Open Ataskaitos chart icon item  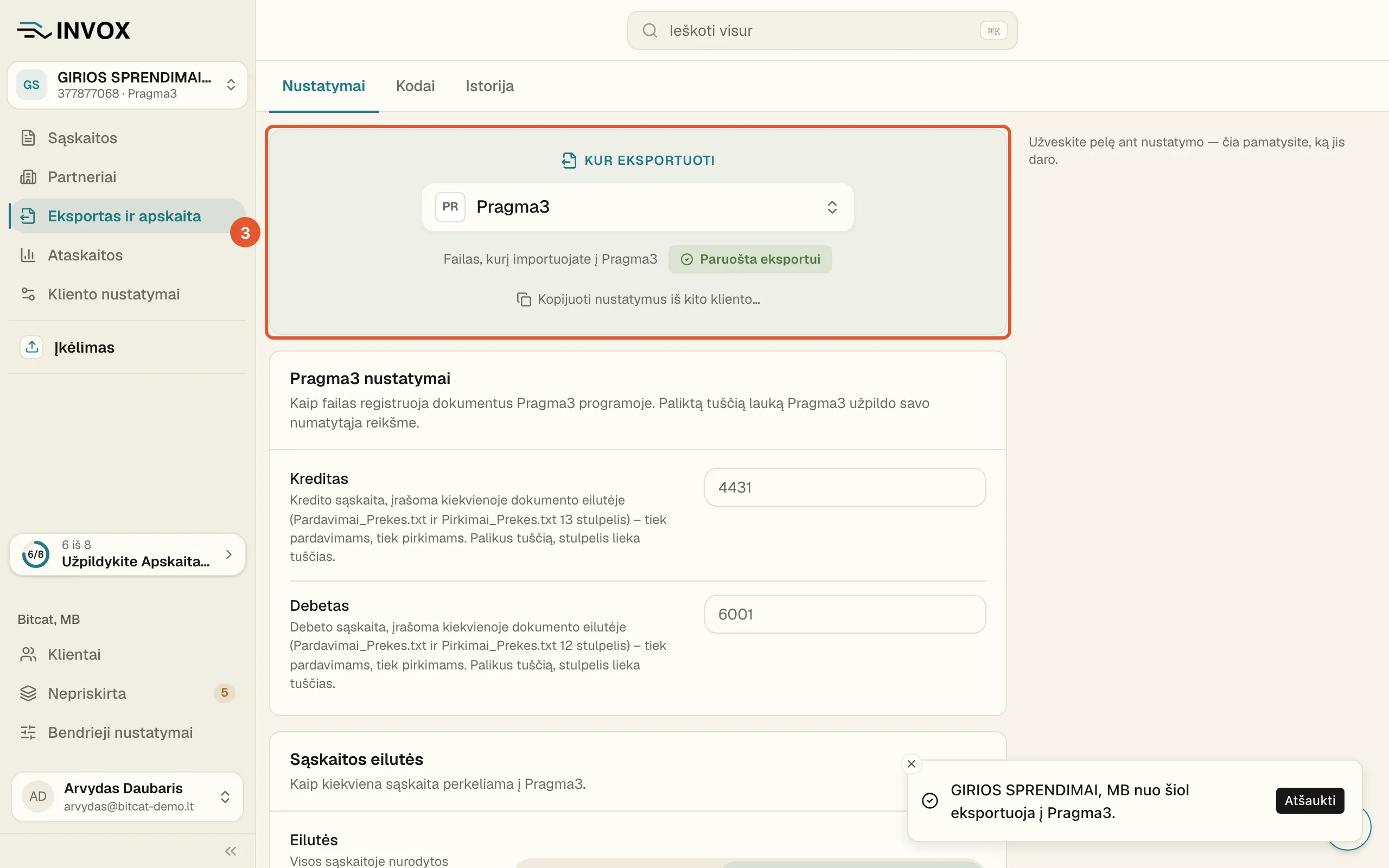click(128, 255)
